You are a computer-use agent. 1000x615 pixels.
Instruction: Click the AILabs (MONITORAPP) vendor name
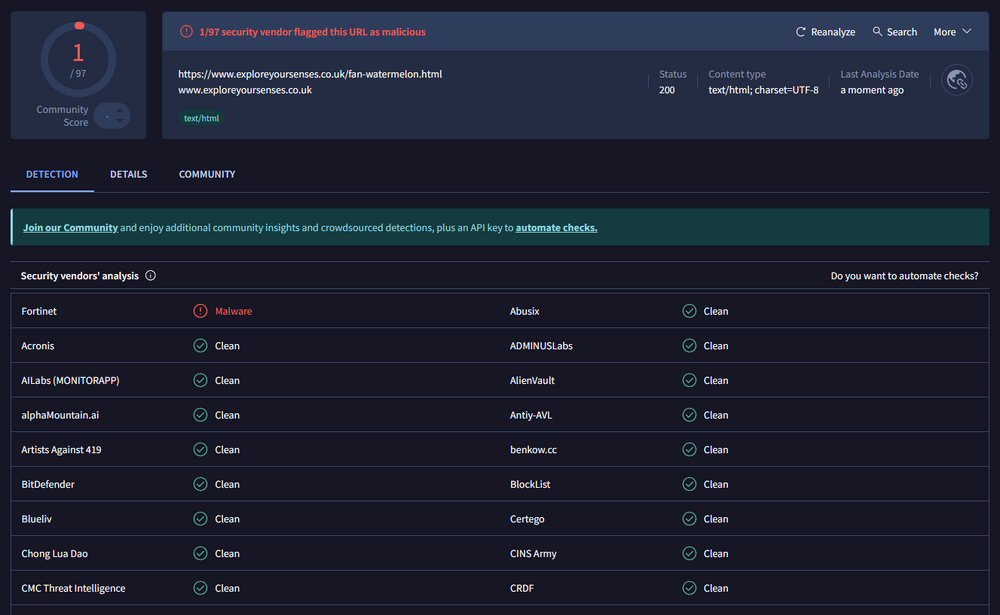pos(70,380)
